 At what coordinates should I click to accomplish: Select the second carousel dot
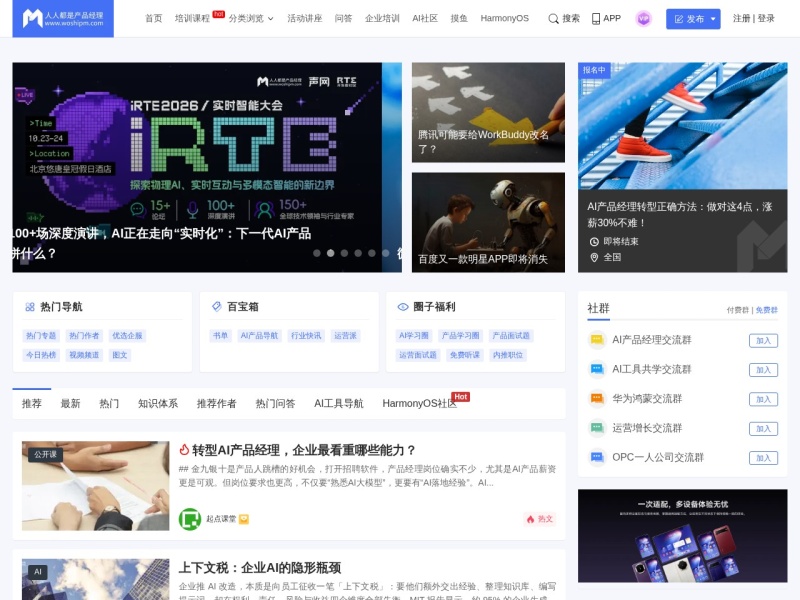pos(331,253)
